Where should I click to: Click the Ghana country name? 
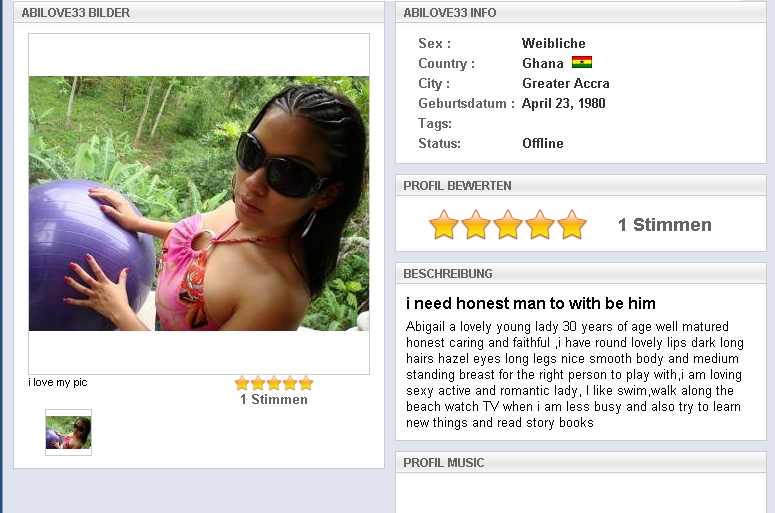pos(543,63)
